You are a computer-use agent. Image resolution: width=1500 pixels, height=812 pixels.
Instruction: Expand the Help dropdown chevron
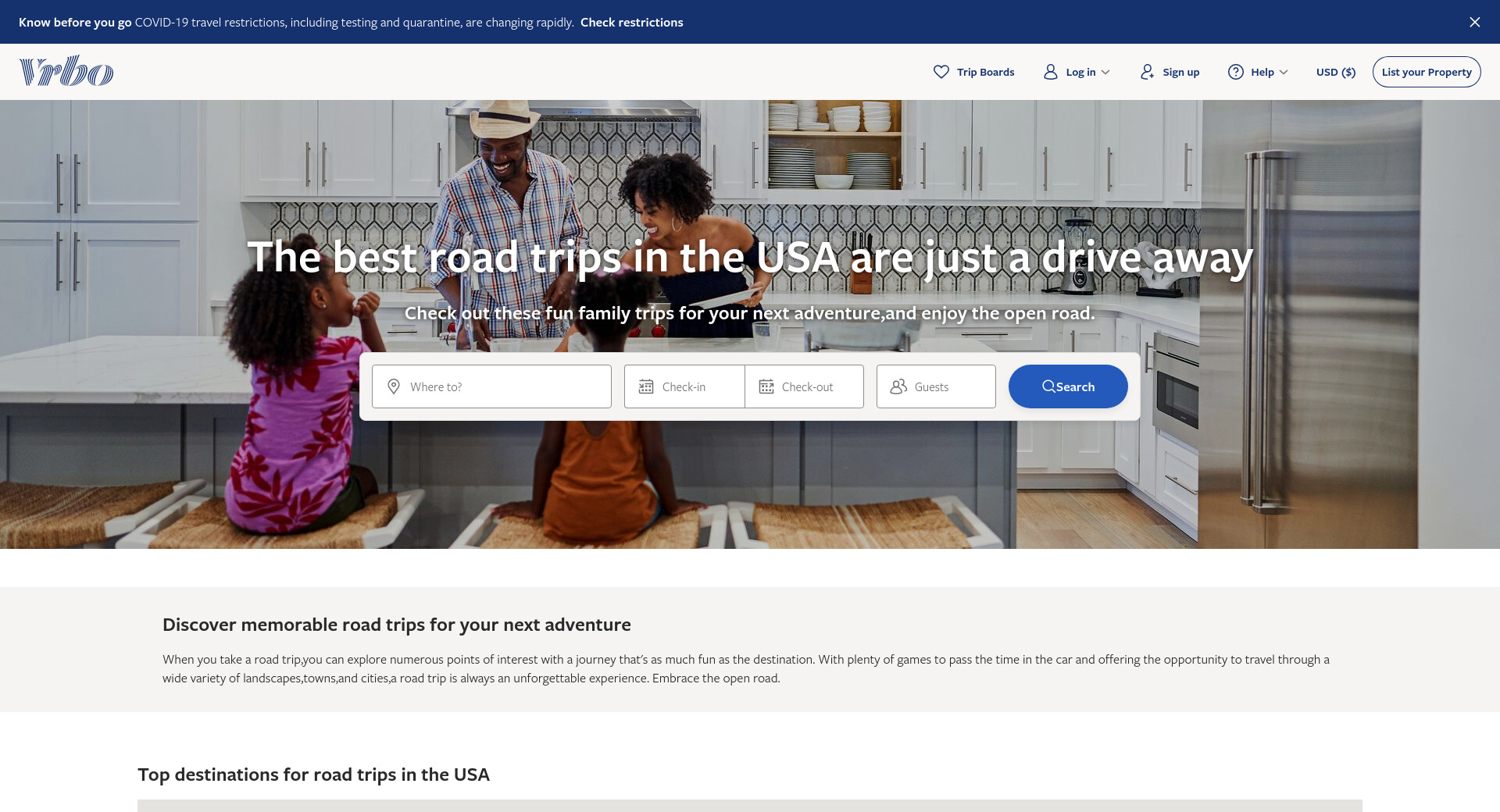coord(1284,72)
